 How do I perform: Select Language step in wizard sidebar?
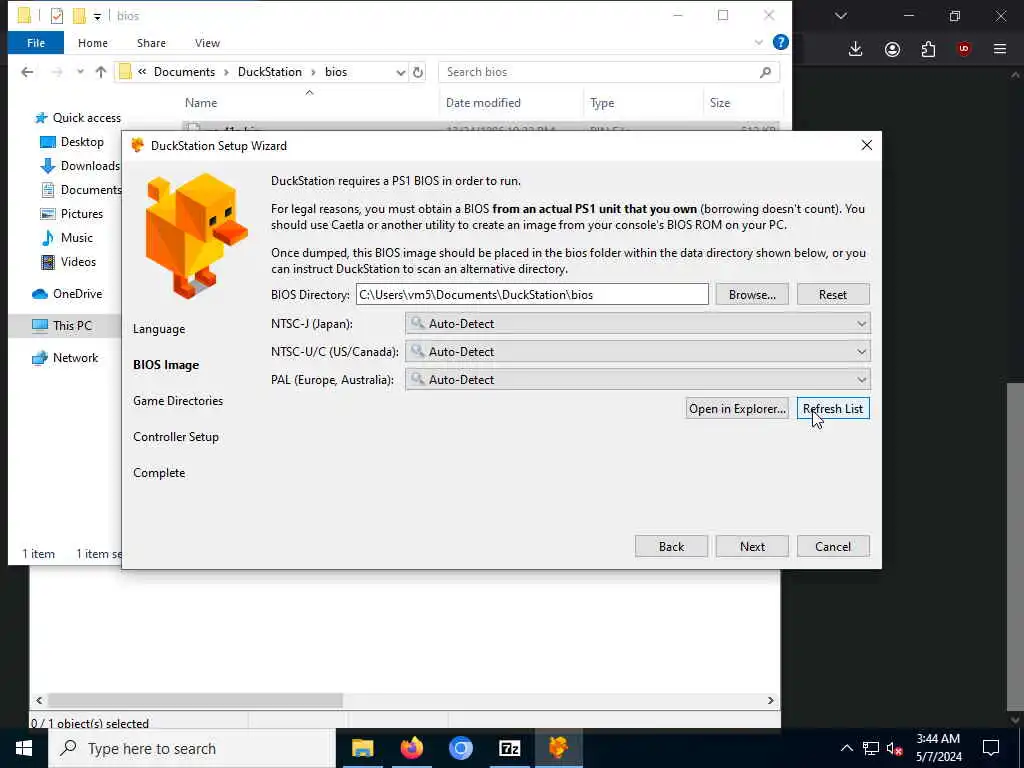pyautogui.click(x=159, y=329)
